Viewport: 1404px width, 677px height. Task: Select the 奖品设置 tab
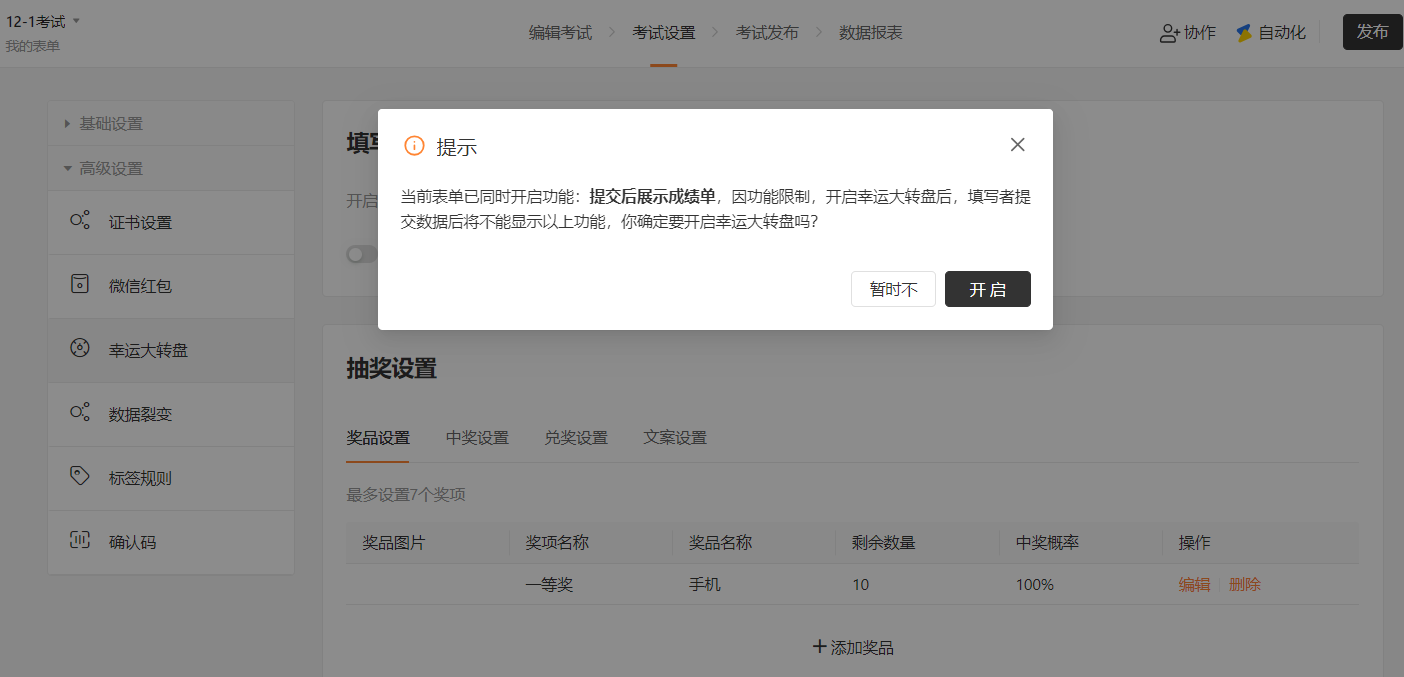click(x=378, y=438)
